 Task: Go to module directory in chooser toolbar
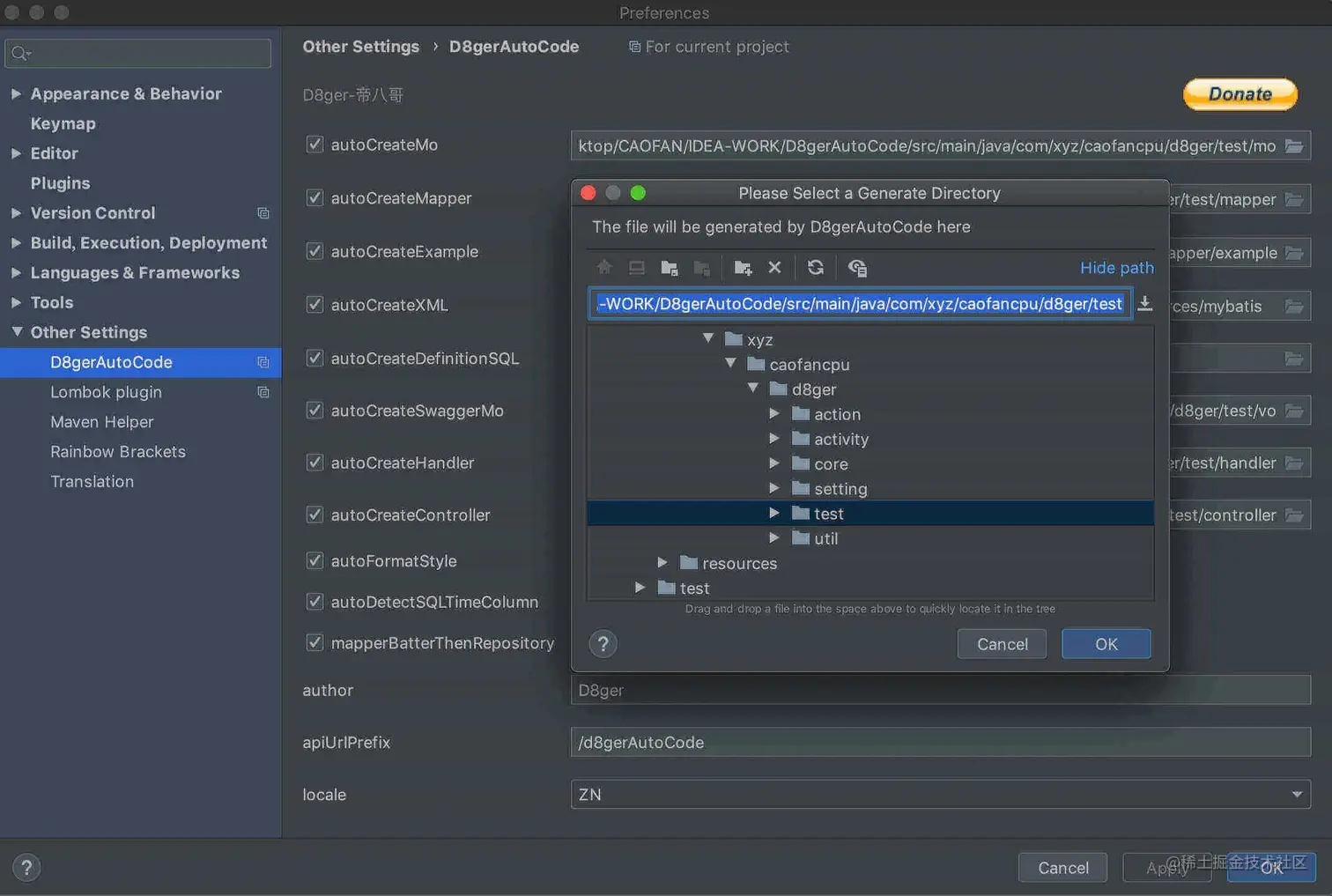702,267
